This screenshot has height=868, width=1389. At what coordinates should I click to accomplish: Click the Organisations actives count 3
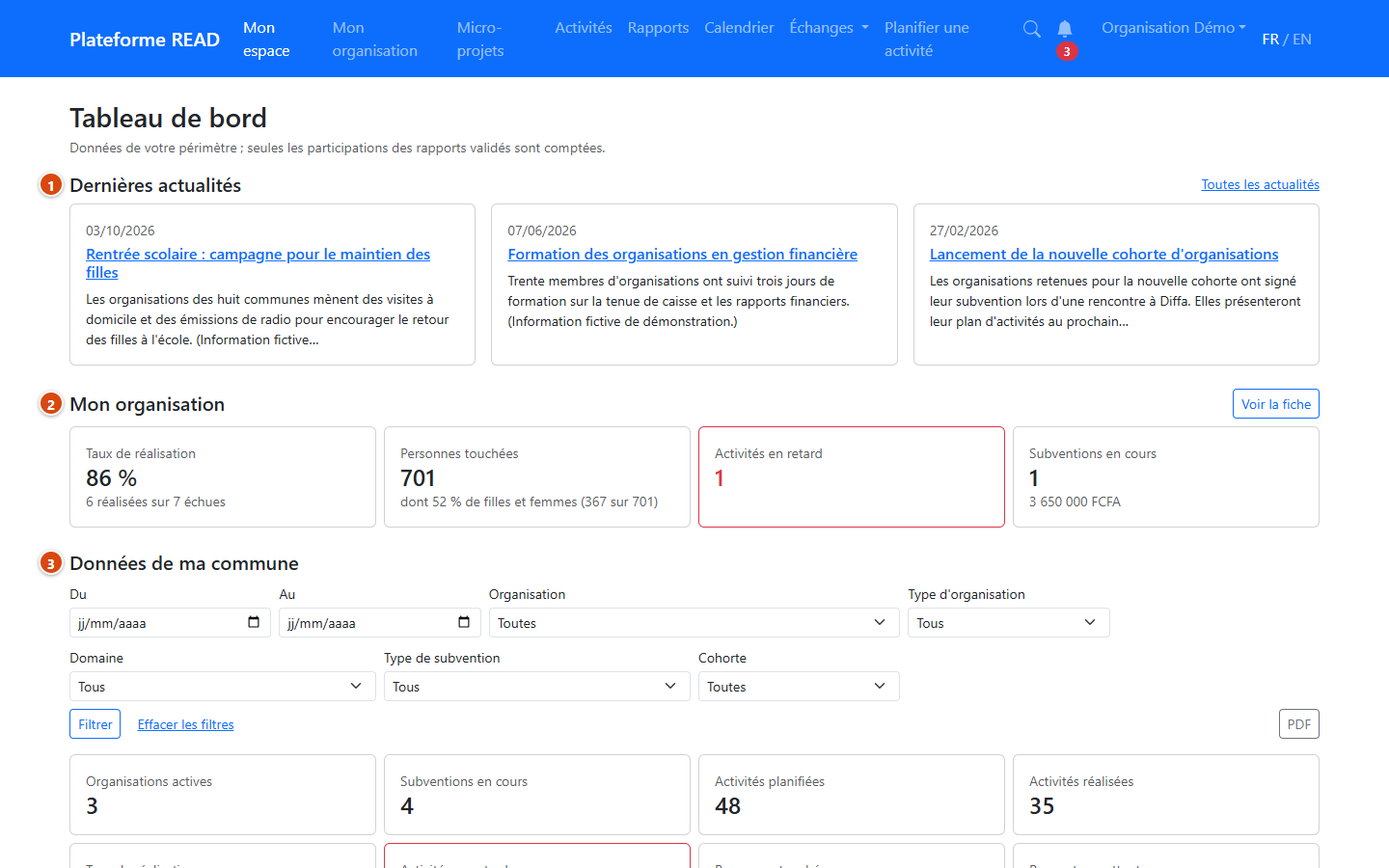click(x=92, y=806)
